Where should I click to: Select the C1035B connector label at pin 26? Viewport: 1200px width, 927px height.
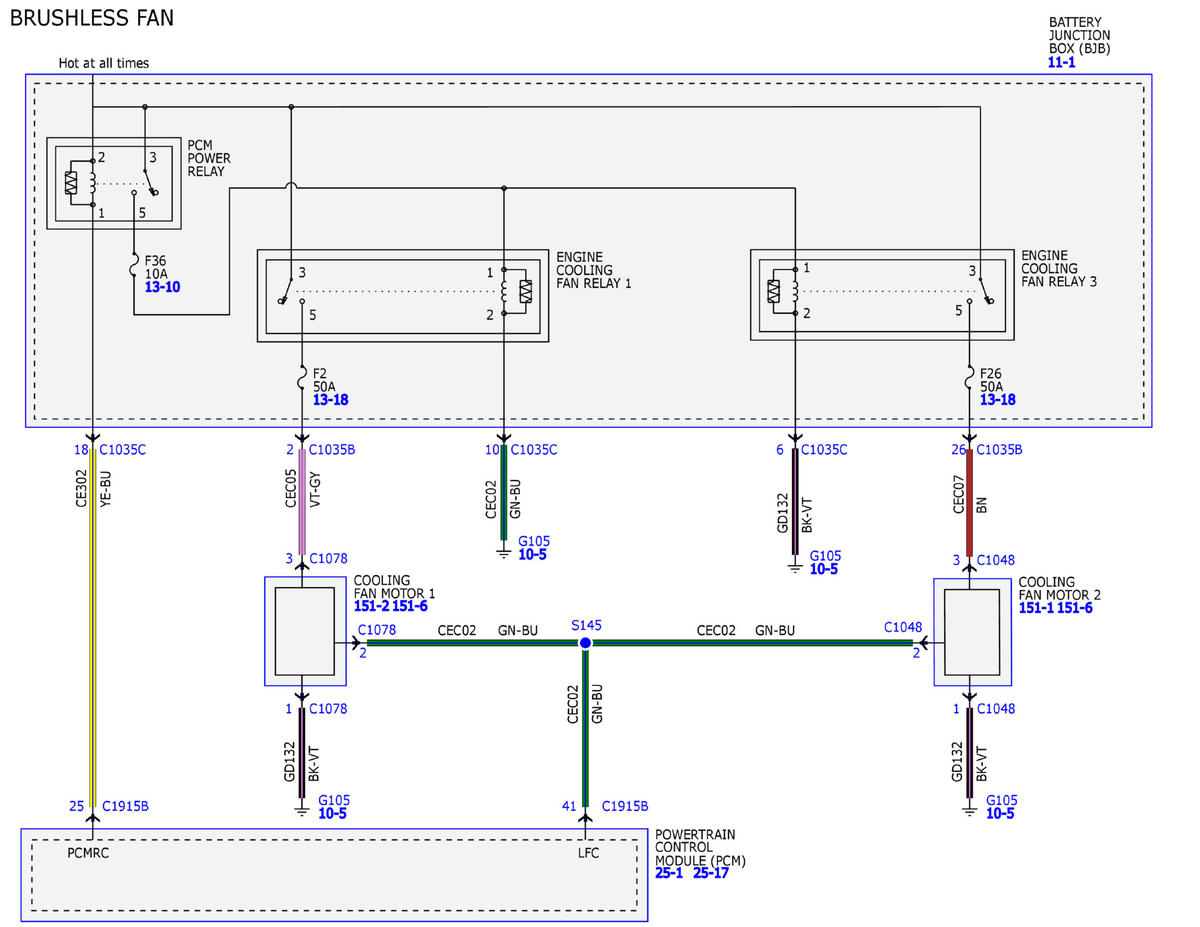[999, 450]
